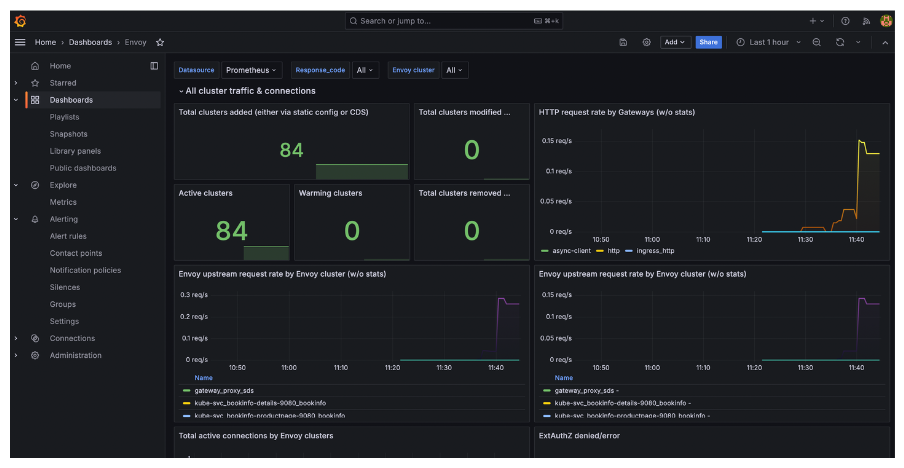The height and width of the screenshot is (468, 904).
Task: Click the zoom out time range icon
Action: 817,42
